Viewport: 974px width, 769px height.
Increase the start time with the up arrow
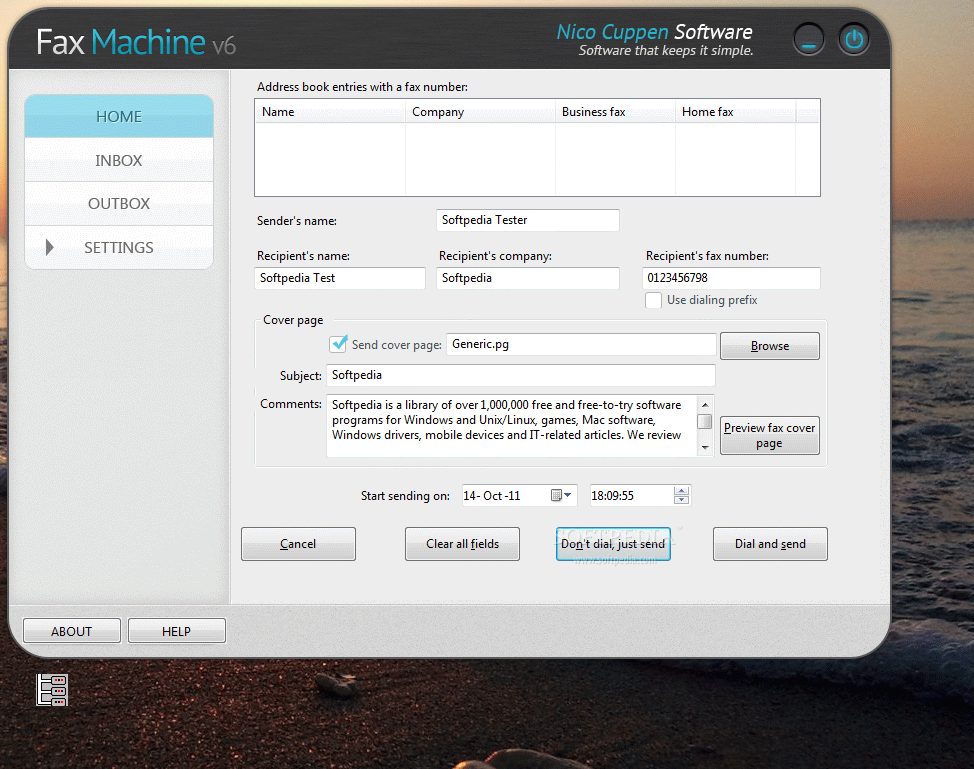click(x=681, y=491)
